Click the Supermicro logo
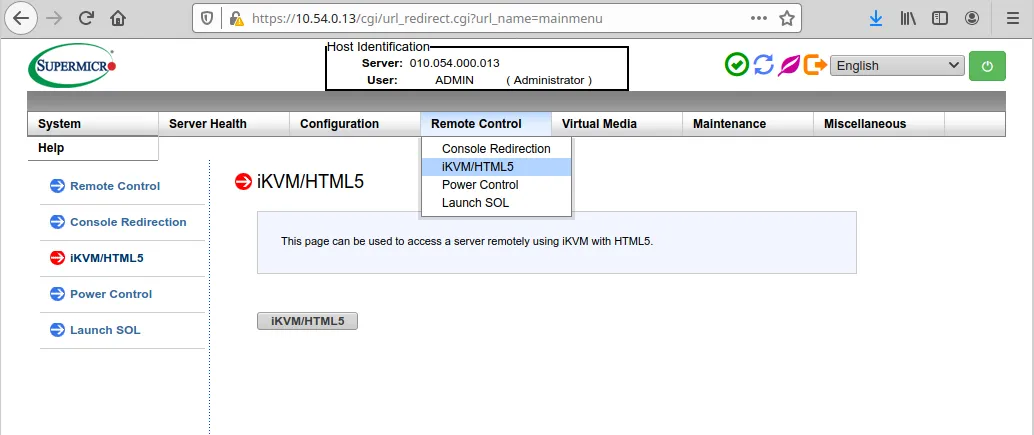Image resolution: width=1034 pixels, height=435 pixels. pyautogui.click(x=73, y=66)
